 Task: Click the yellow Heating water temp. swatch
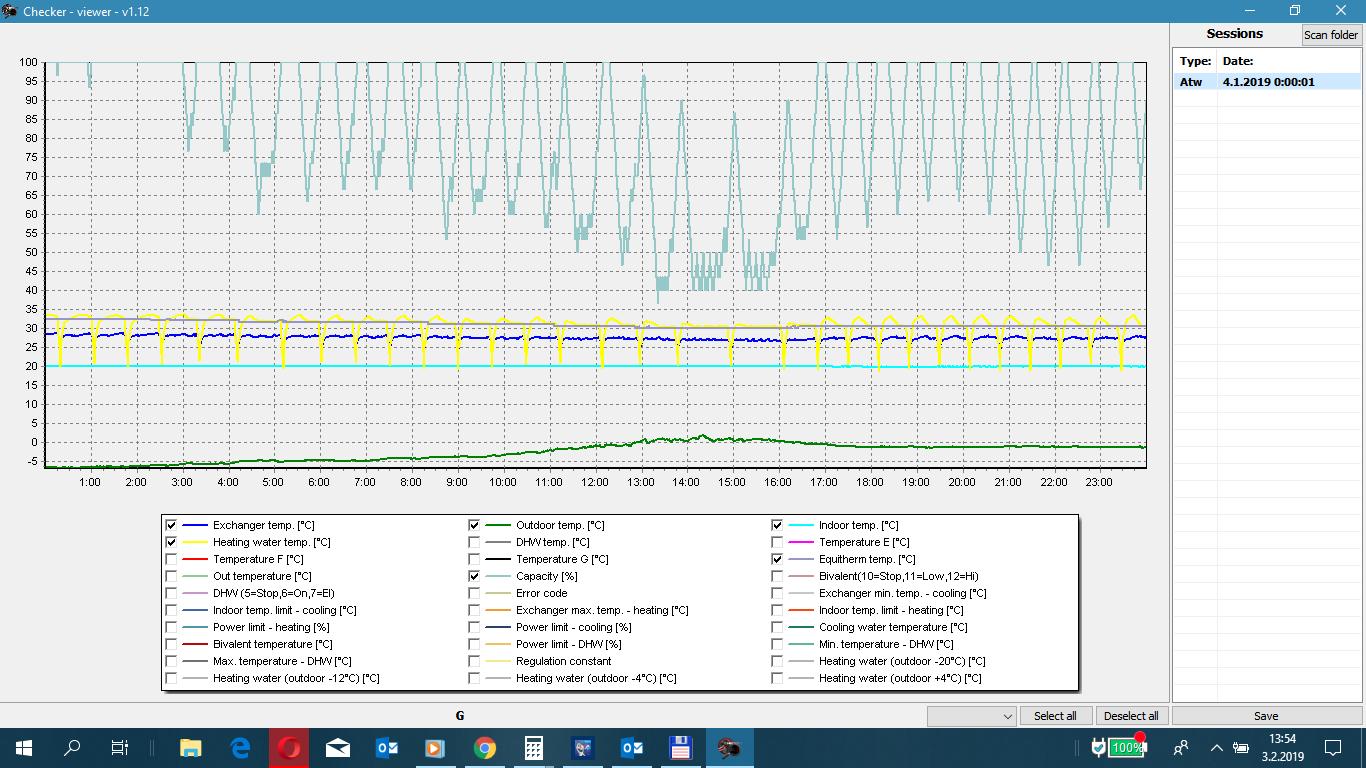[195, 542]
